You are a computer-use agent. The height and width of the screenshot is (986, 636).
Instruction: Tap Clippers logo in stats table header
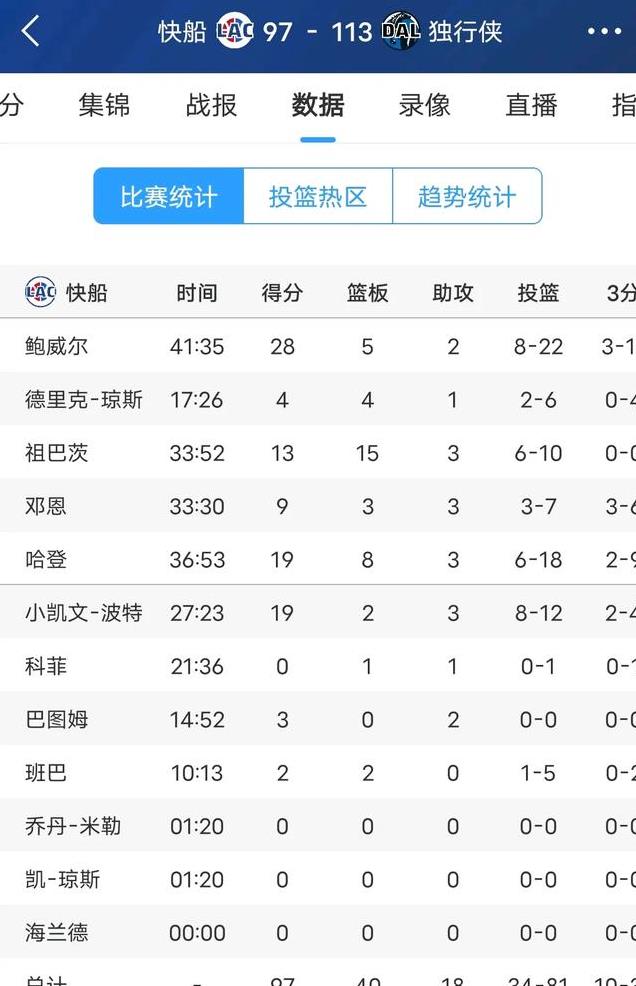coord(40,292)
